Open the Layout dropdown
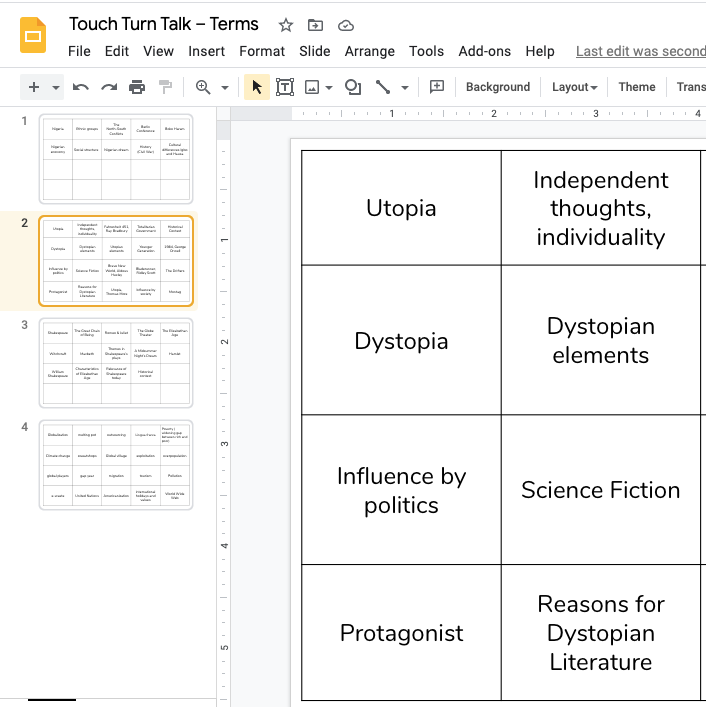 pyautogui.click(x=575, y=87)
